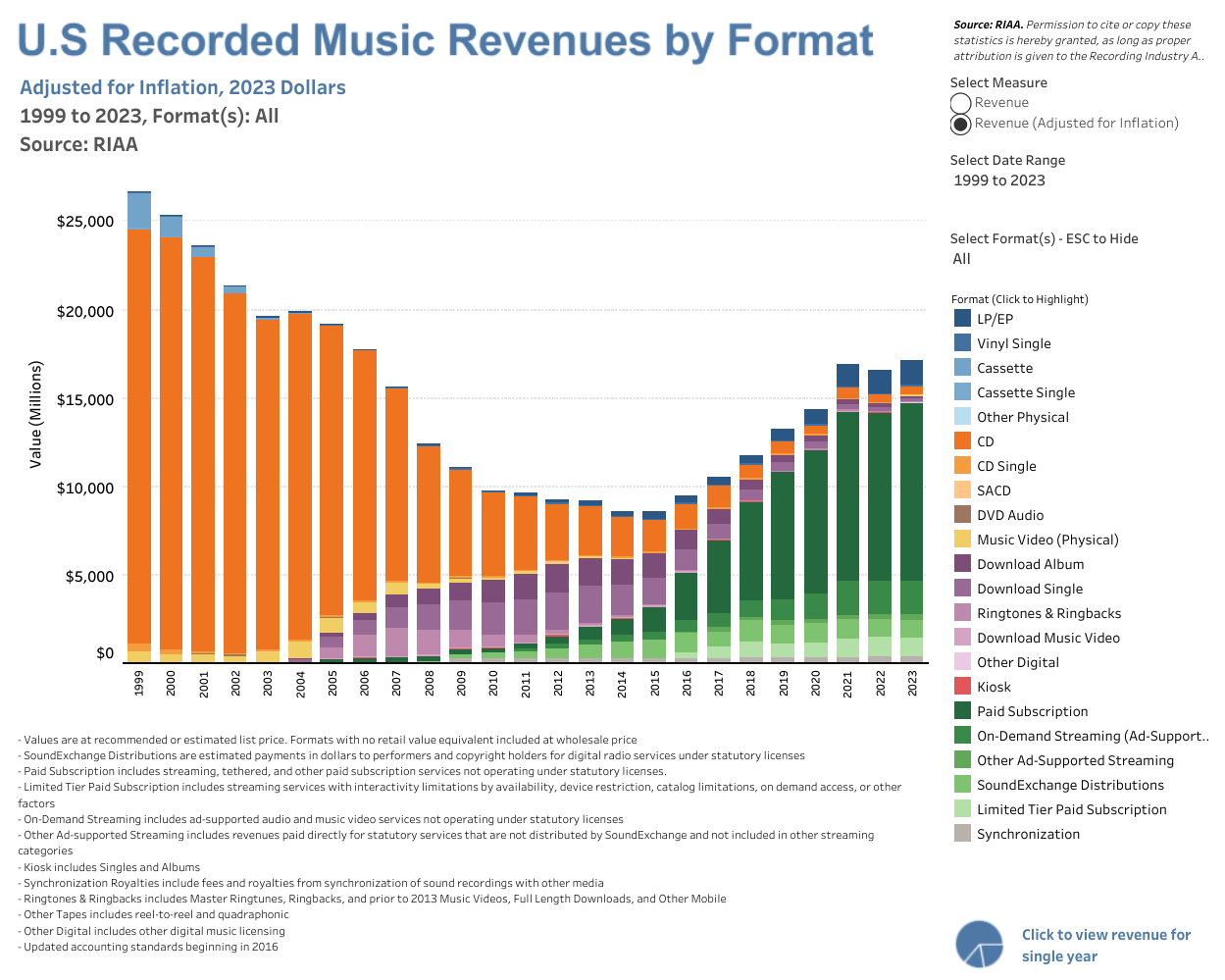The image size is (1225, 980).
Task: Click the U.S Recorded Music Revenues by Format title
Action: coord(445,41)
